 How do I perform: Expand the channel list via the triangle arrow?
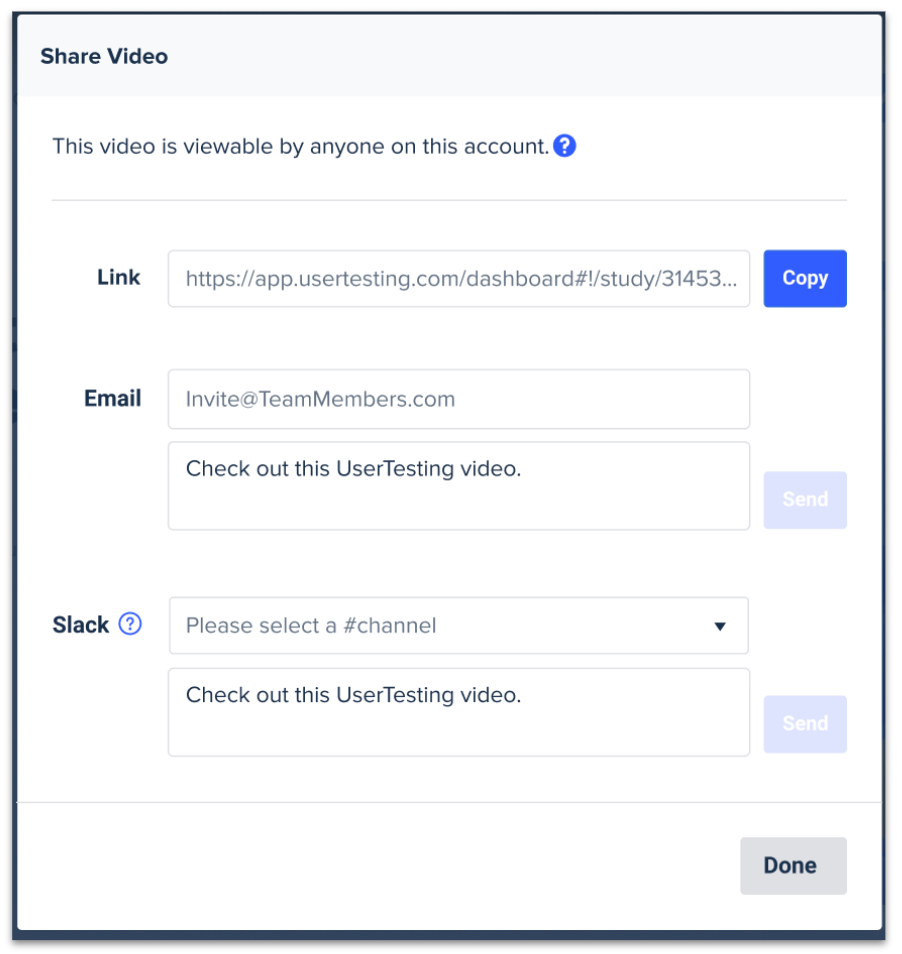tap(720, 626)
